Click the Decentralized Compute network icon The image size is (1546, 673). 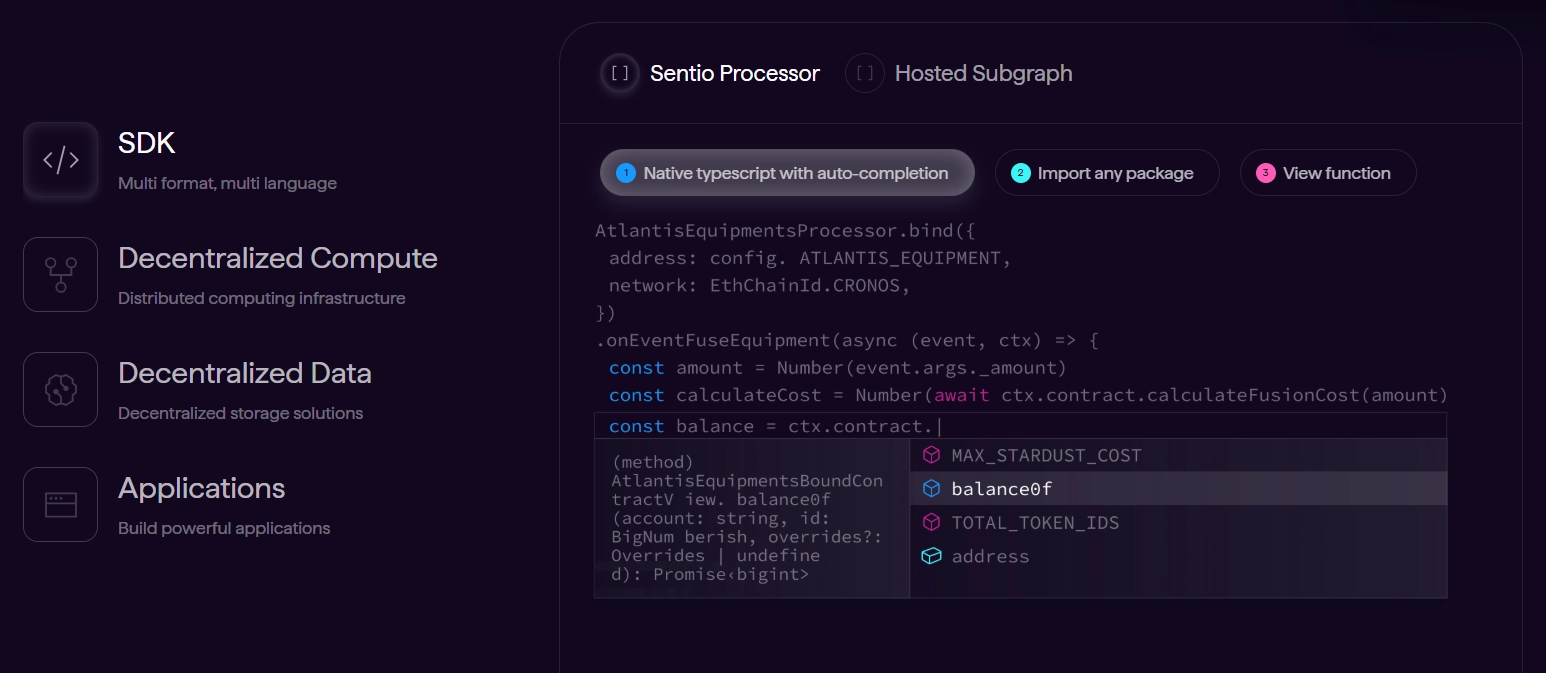[x=60, y=274]
